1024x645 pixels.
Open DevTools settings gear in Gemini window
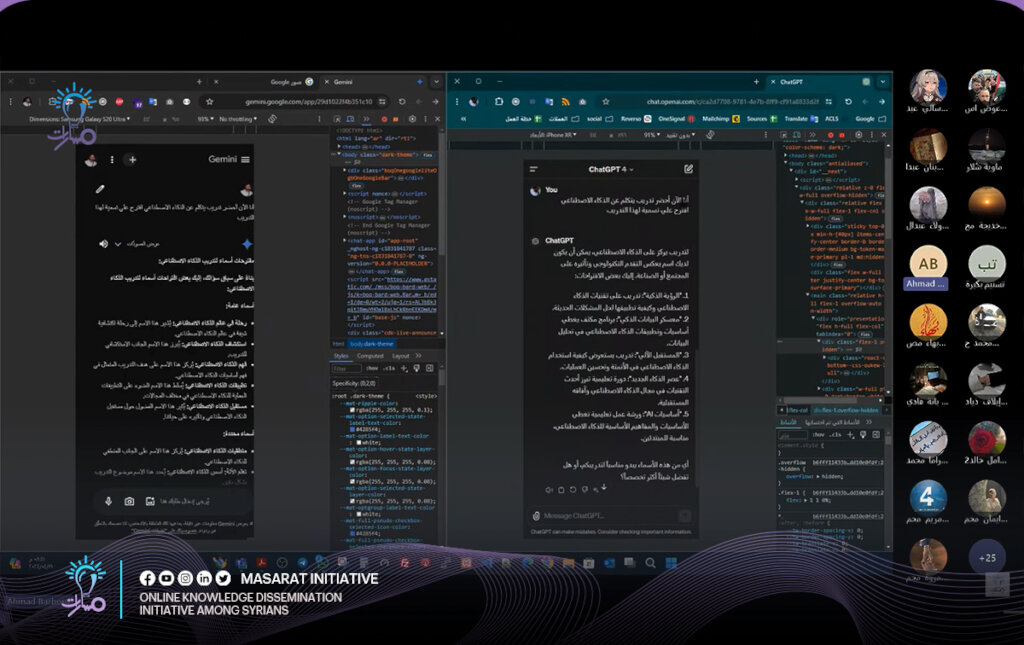tap(412, 119)
